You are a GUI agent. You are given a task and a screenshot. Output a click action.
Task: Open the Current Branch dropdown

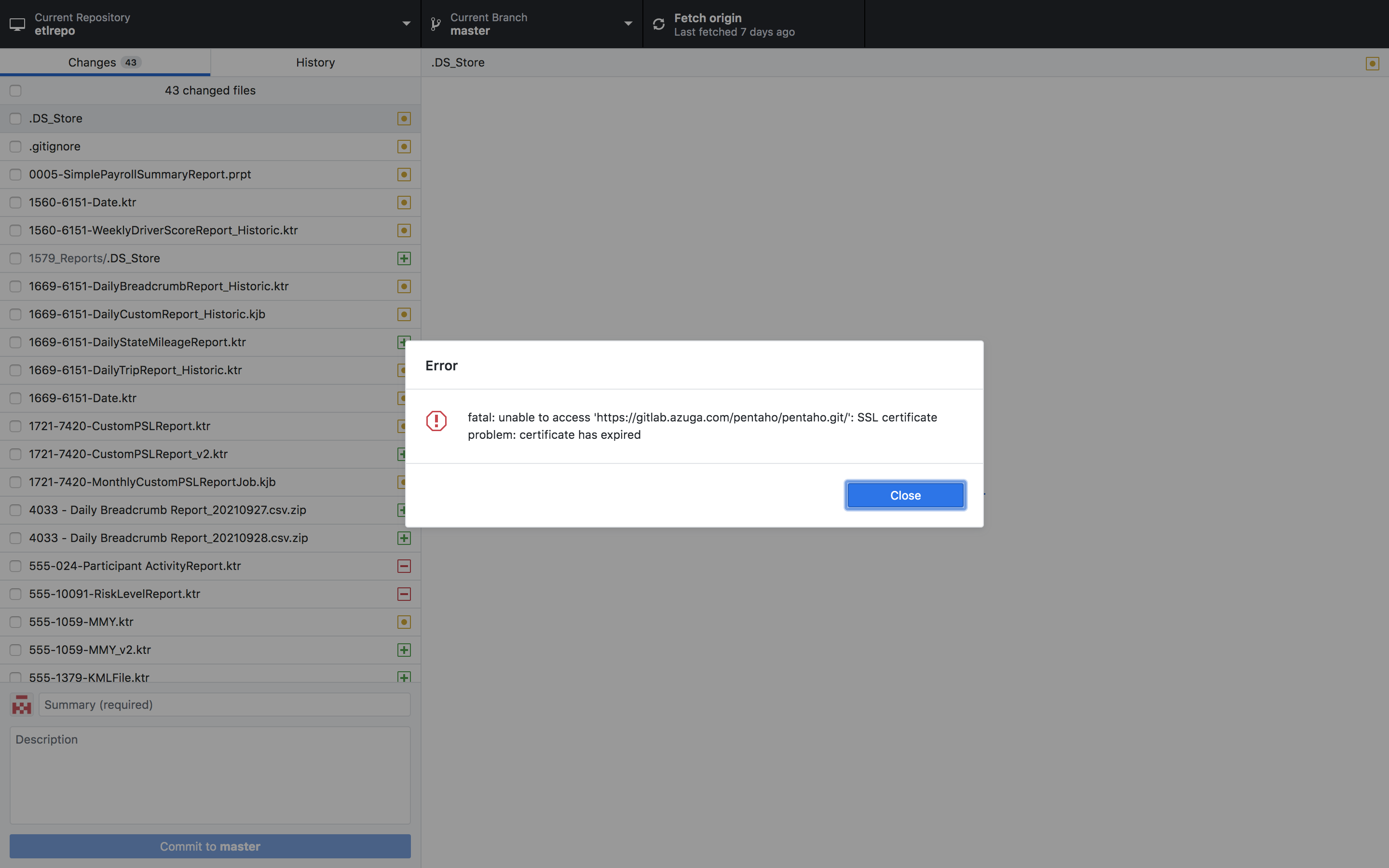pos(628,24)
